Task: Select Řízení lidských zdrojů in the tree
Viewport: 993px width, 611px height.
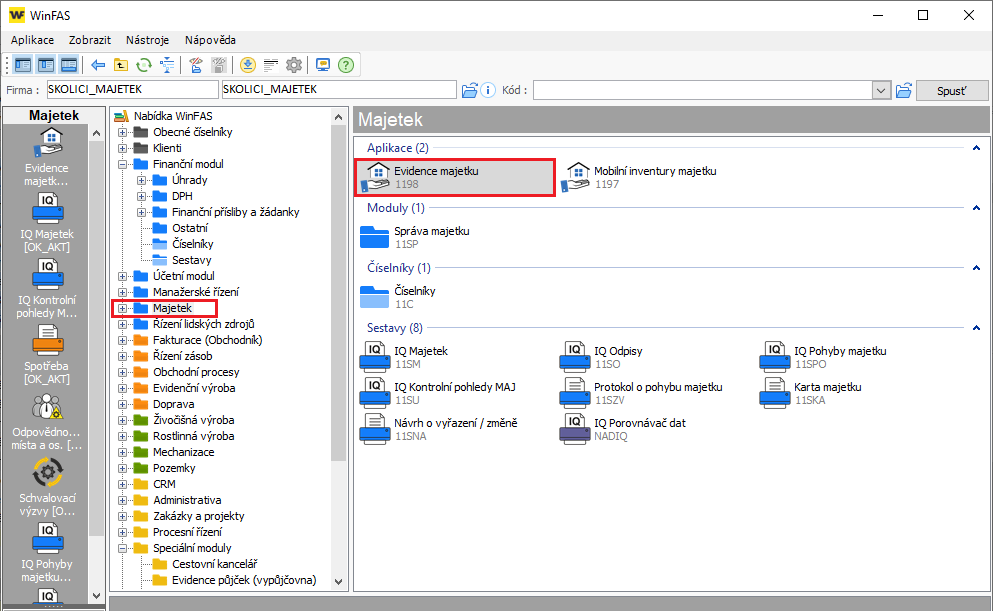Action: click(x=203, y=324)
